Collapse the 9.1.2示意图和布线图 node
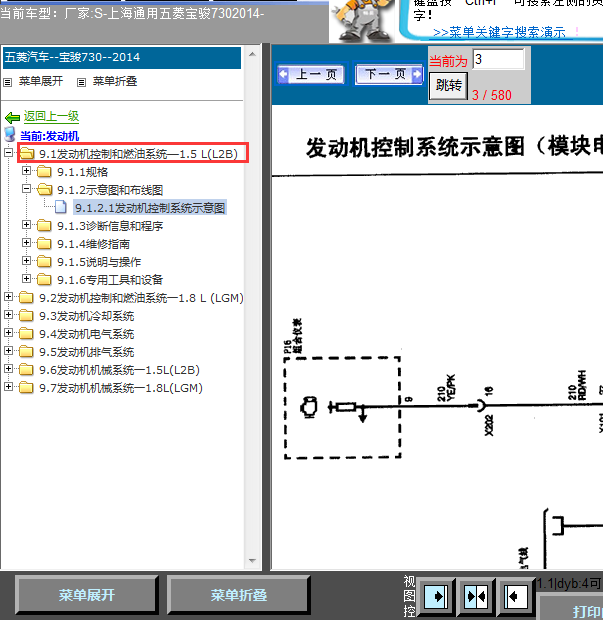The height and width of the screenshot is (620, 603). [x=26, y=189]
